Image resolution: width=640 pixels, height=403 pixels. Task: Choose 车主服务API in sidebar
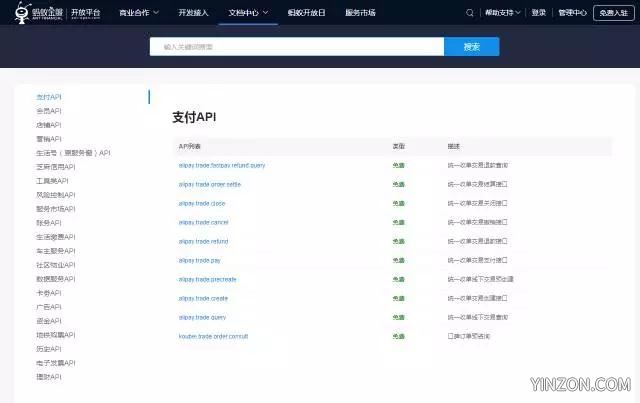click(56, 251)
